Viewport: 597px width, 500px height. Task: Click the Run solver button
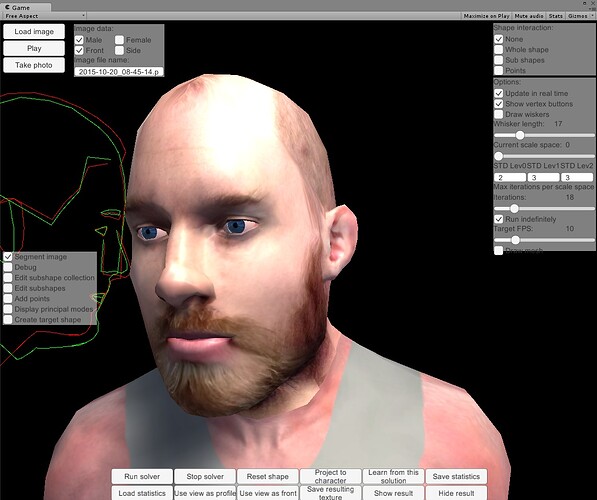click(142, 476)
